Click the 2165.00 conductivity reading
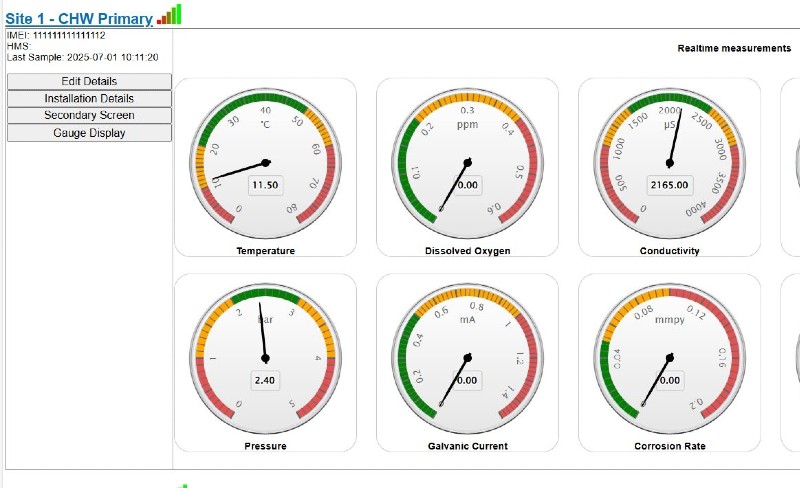 pos(669,185)
